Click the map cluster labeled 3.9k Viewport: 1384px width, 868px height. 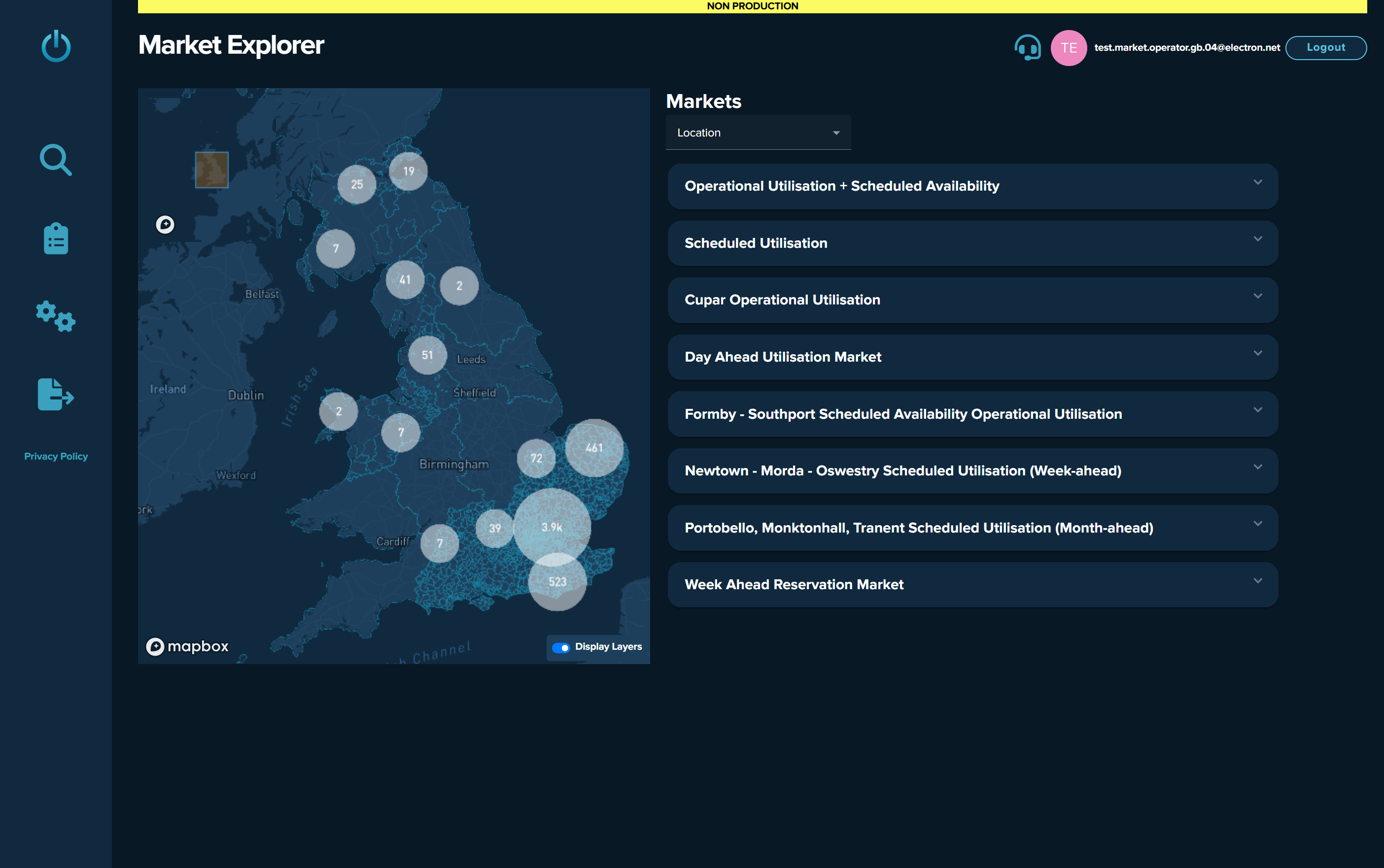coord(552,527)
